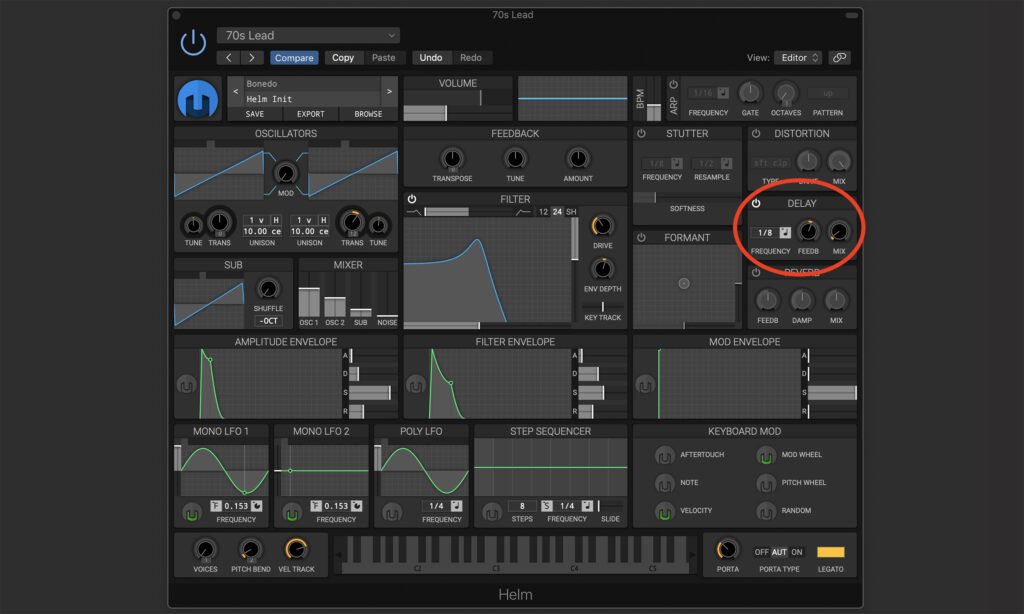The height and width of the screenshot is (614, 1024).
Task: Enable the Formant power switch
Action: tap(641, 238)
